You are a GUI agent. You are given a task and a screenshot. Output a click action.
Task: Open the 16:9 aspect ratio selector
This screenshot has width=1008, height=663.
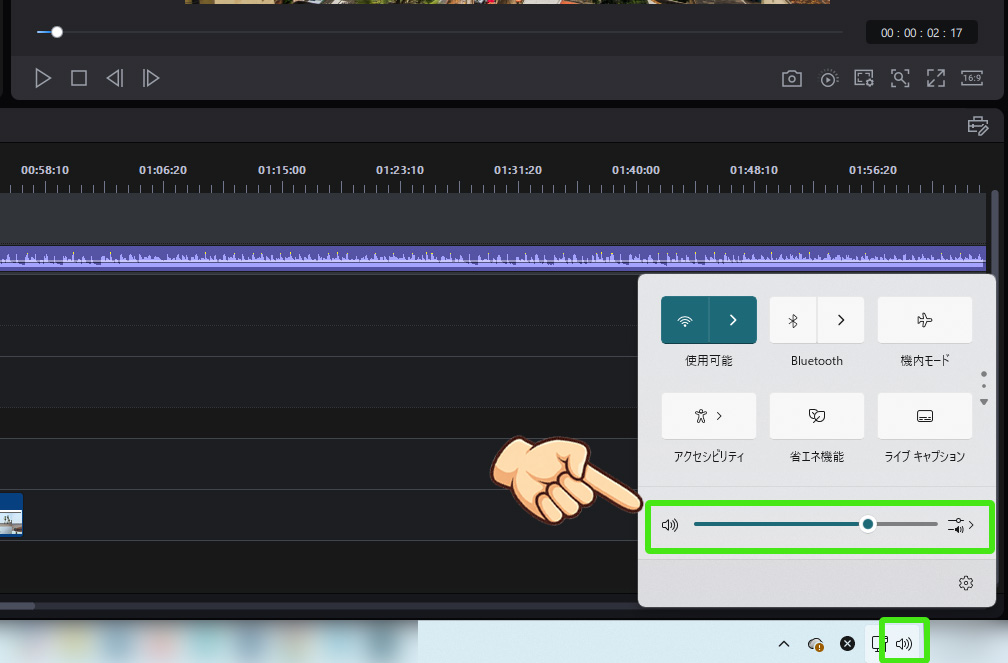point(972,78)
